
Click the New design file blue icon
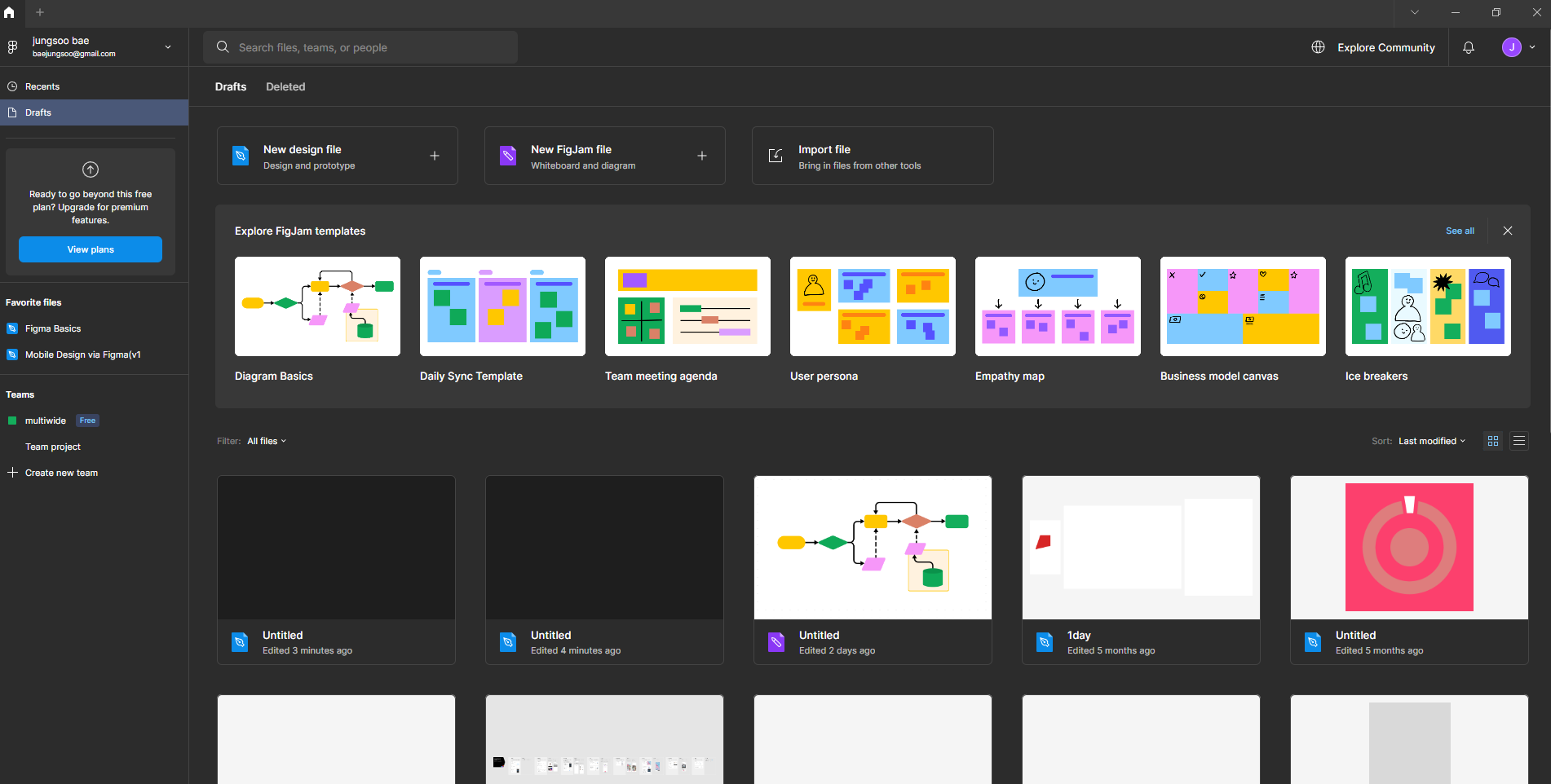pyautogui.click(x=241, y=156)
